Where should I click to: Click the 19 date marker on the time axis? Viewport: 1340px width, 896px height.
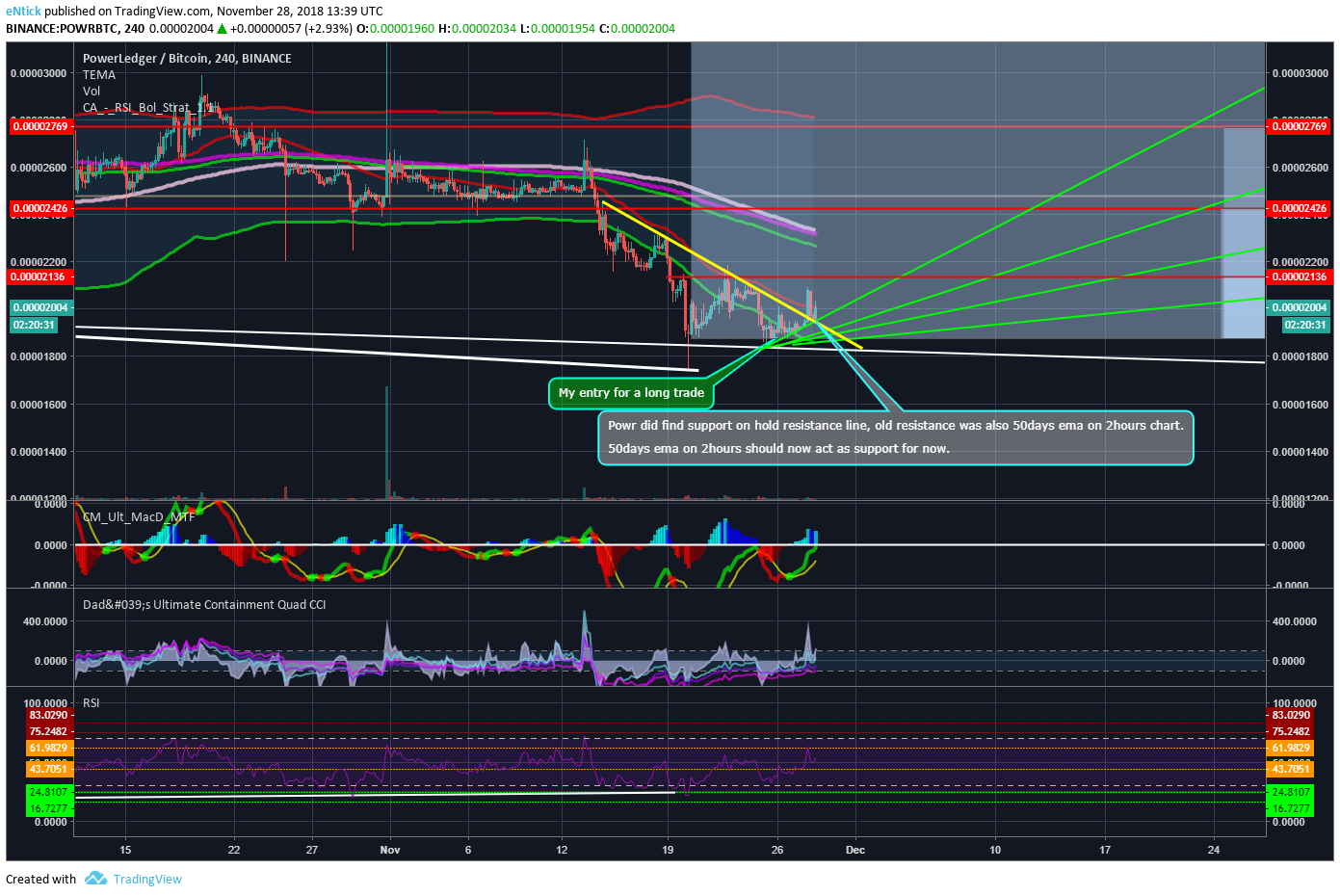click(x=669, y=850)
